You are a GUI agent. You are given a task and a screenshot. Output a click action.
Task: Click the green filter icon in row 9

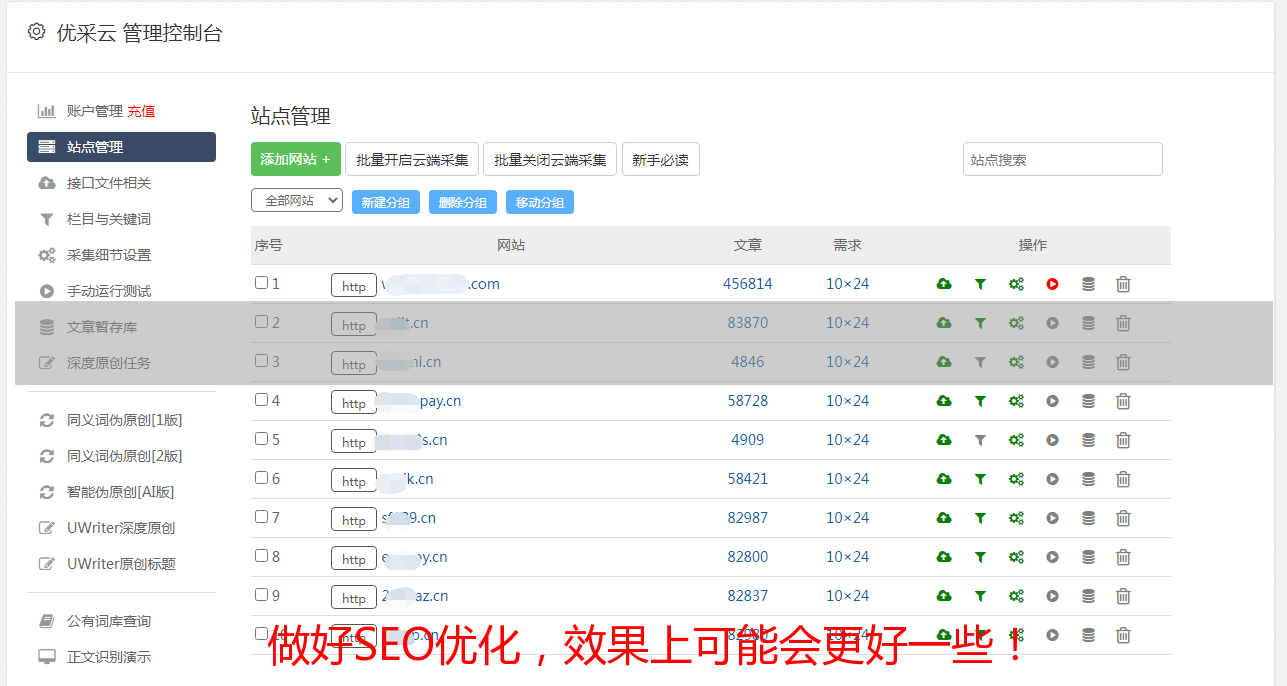tap(980, 596)
